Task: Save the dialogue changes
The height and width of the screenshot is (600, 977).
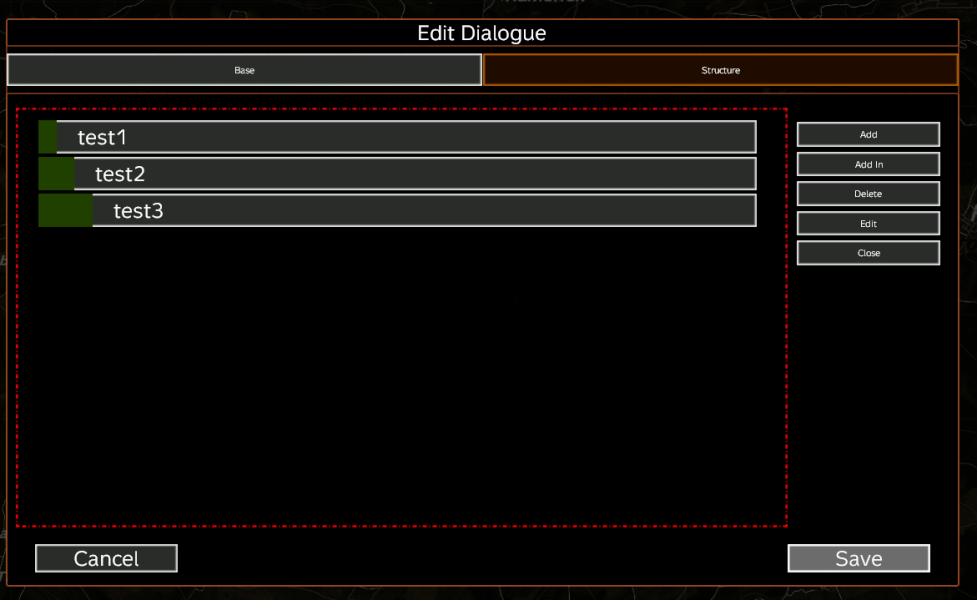Action: (x=858, y=558)
